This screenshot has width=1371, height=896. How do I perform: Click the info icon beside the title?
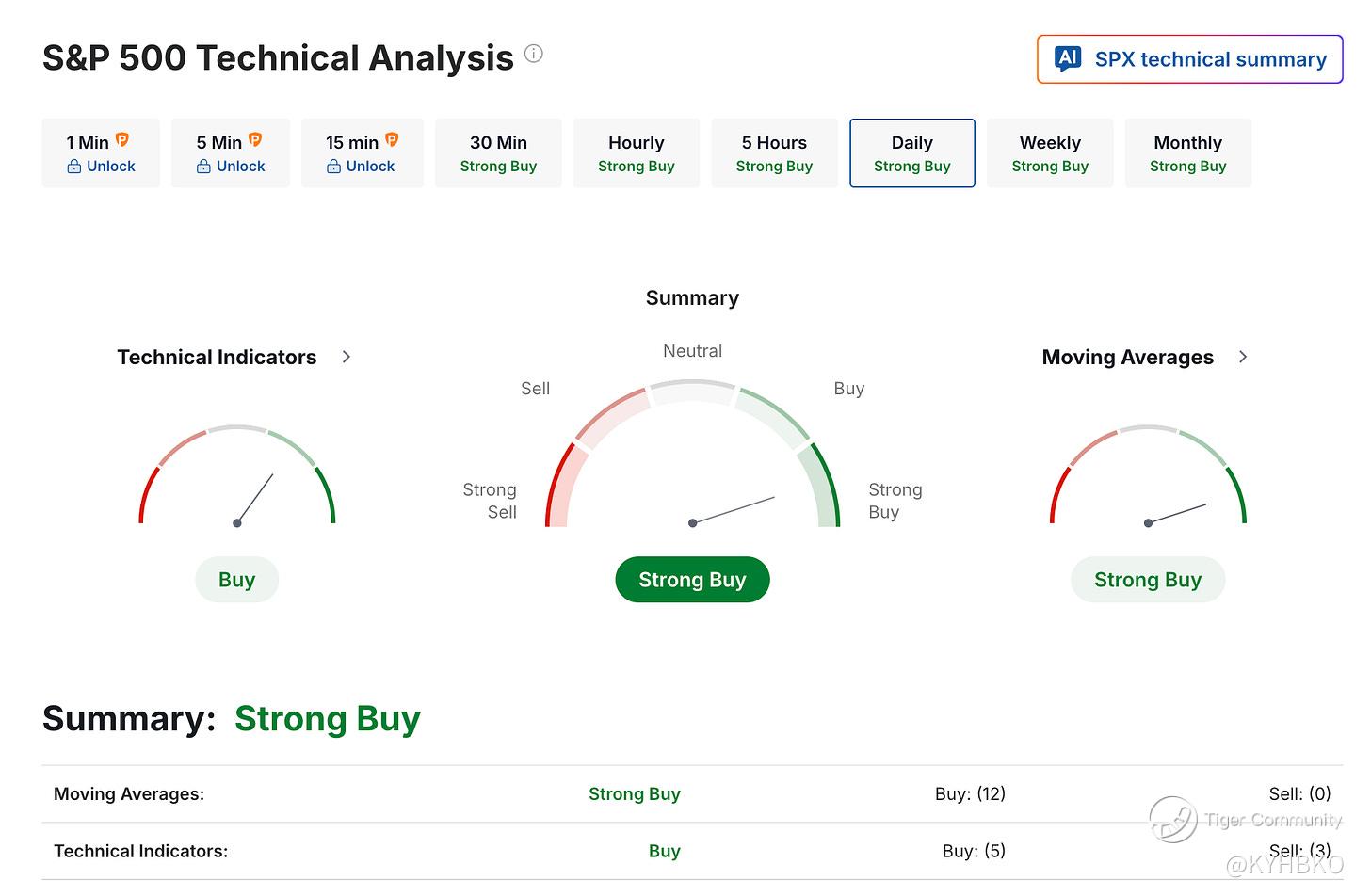534,54
